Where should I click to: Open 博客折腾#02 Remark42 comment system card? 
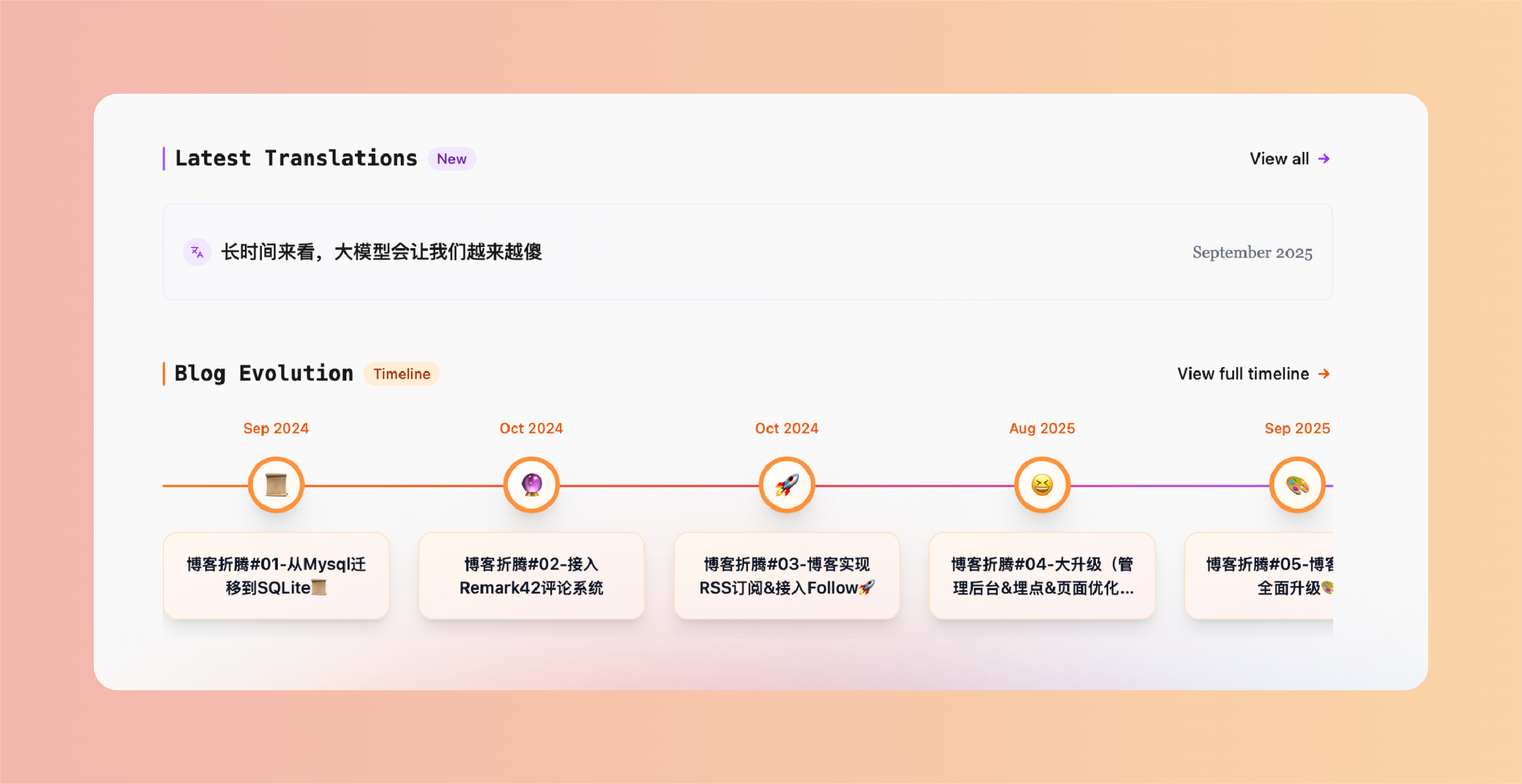531,575
